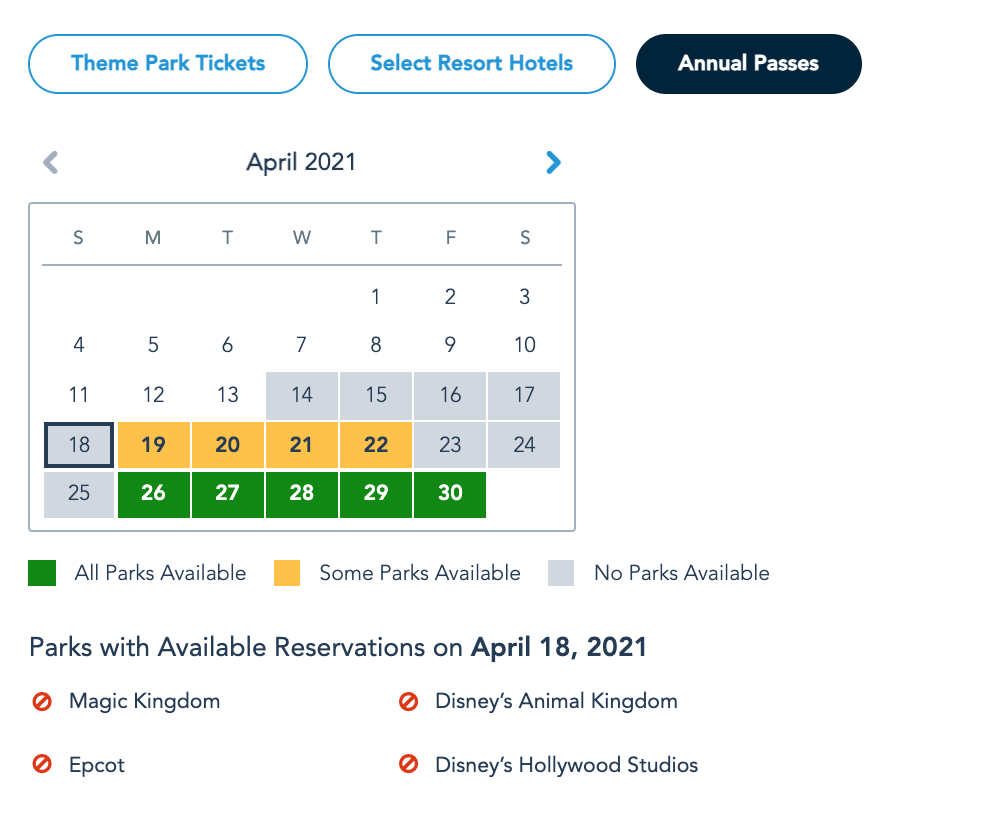The width and height of the screenshot is (988, 814).
Task: Click unavailable icon by Disney's Animal Kingdom
Action: 408,702
